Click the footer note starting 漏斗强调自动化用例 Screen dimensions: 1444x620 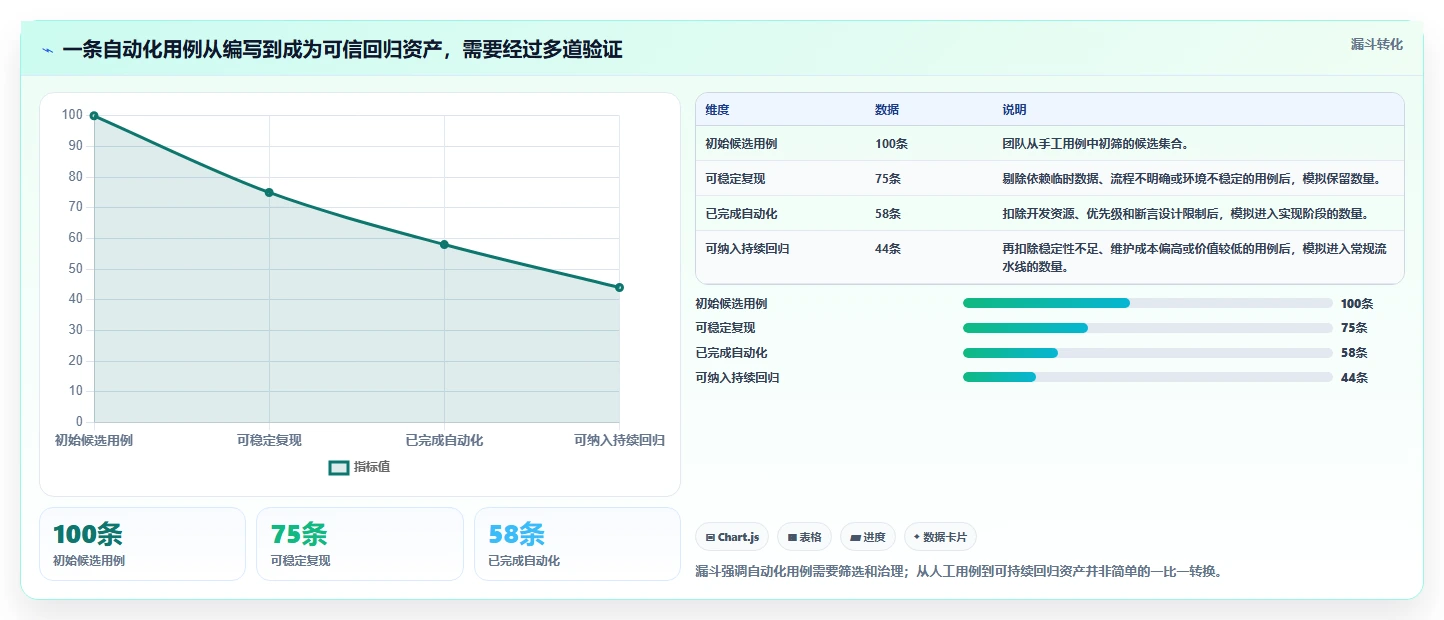click(959, 572)
